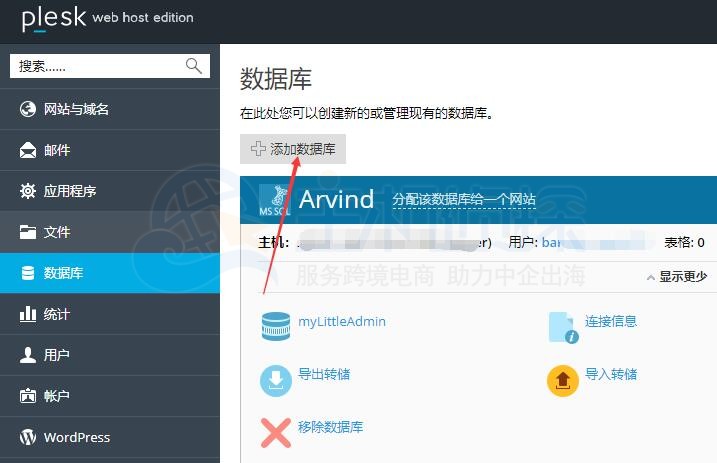The image size is (717, 463).
Task: Click the 数据库 page heading
Action: point(276,79)
